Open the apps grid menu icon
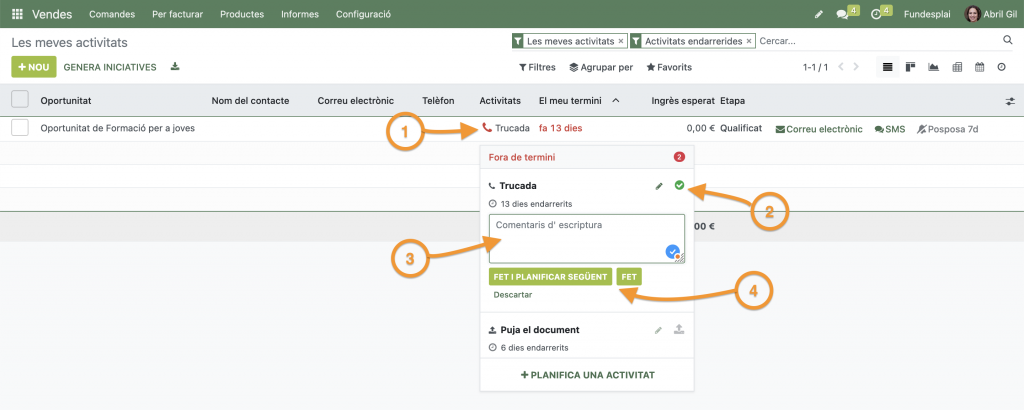The width and height of the screenshot is (1024, 410). tap(16, 15)
